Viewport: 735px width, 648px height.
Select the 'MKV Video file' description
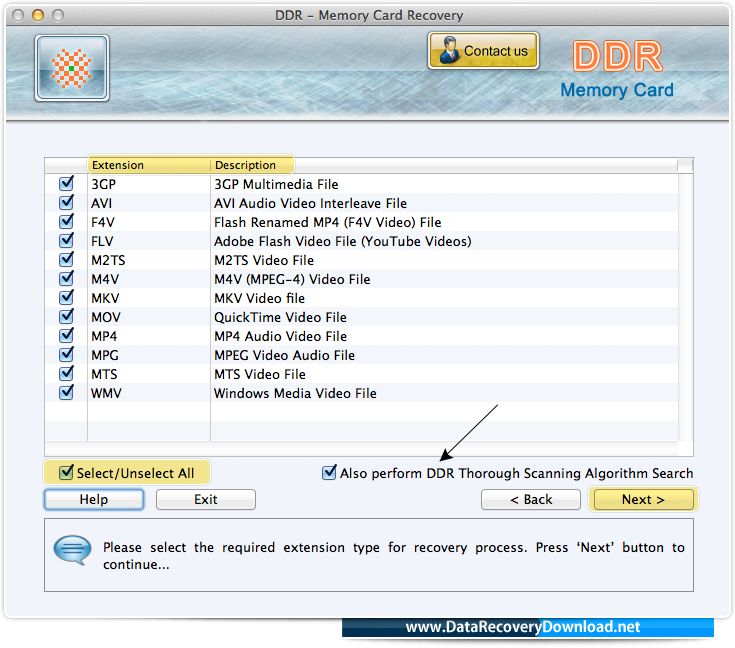click(259, 298)
